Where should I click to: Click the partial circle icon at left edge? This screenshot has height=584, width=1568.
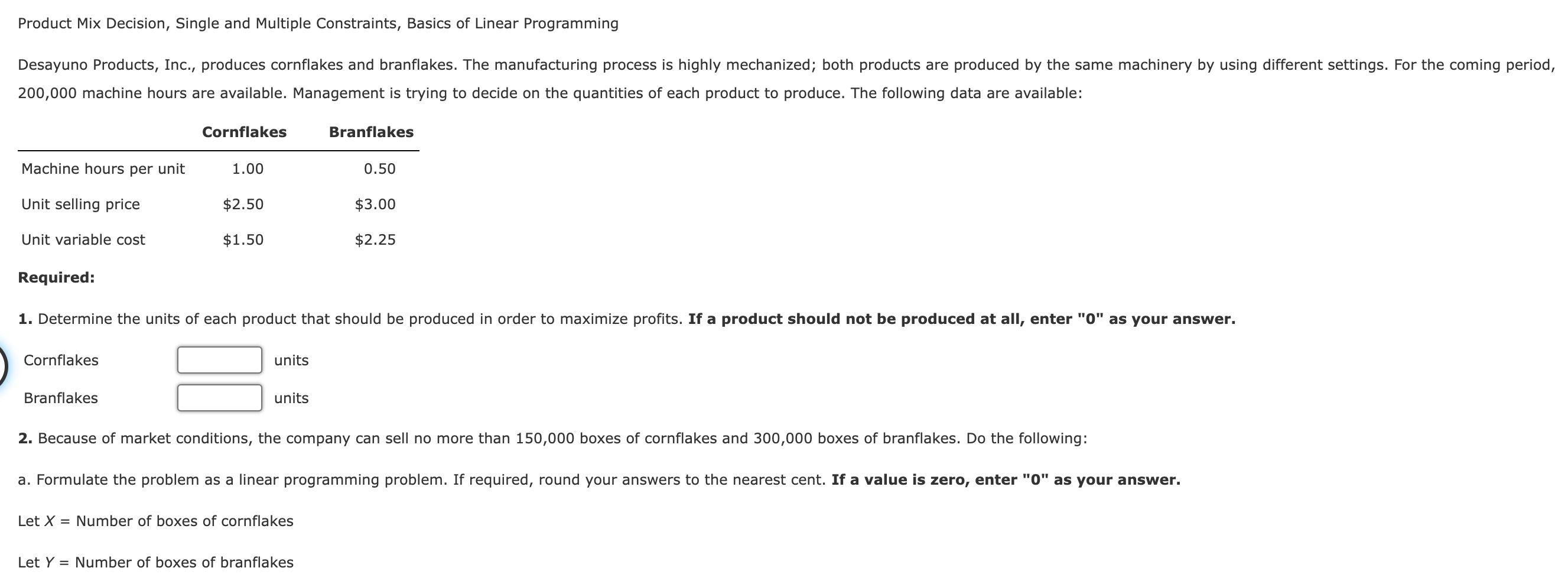pyautogui.click(x=3, y=366)
